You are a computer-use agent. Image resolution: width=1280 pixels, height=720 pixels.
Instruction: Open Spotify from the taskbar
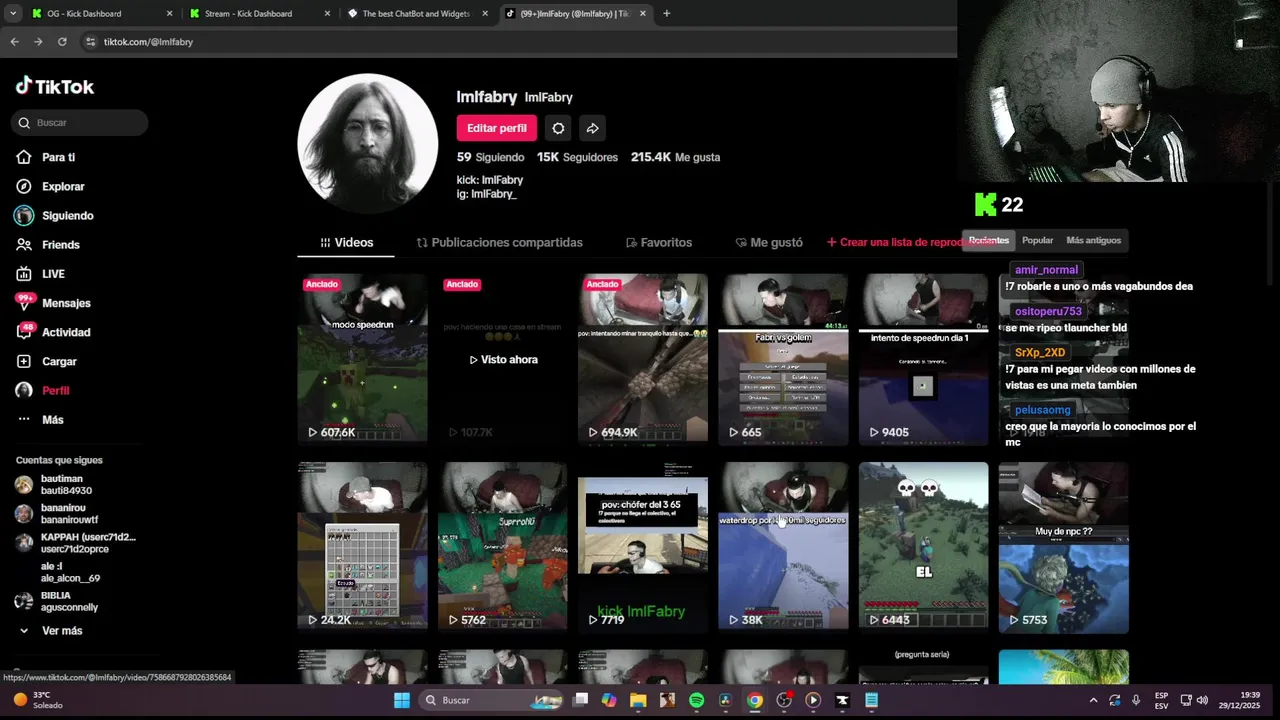(696, 700)
